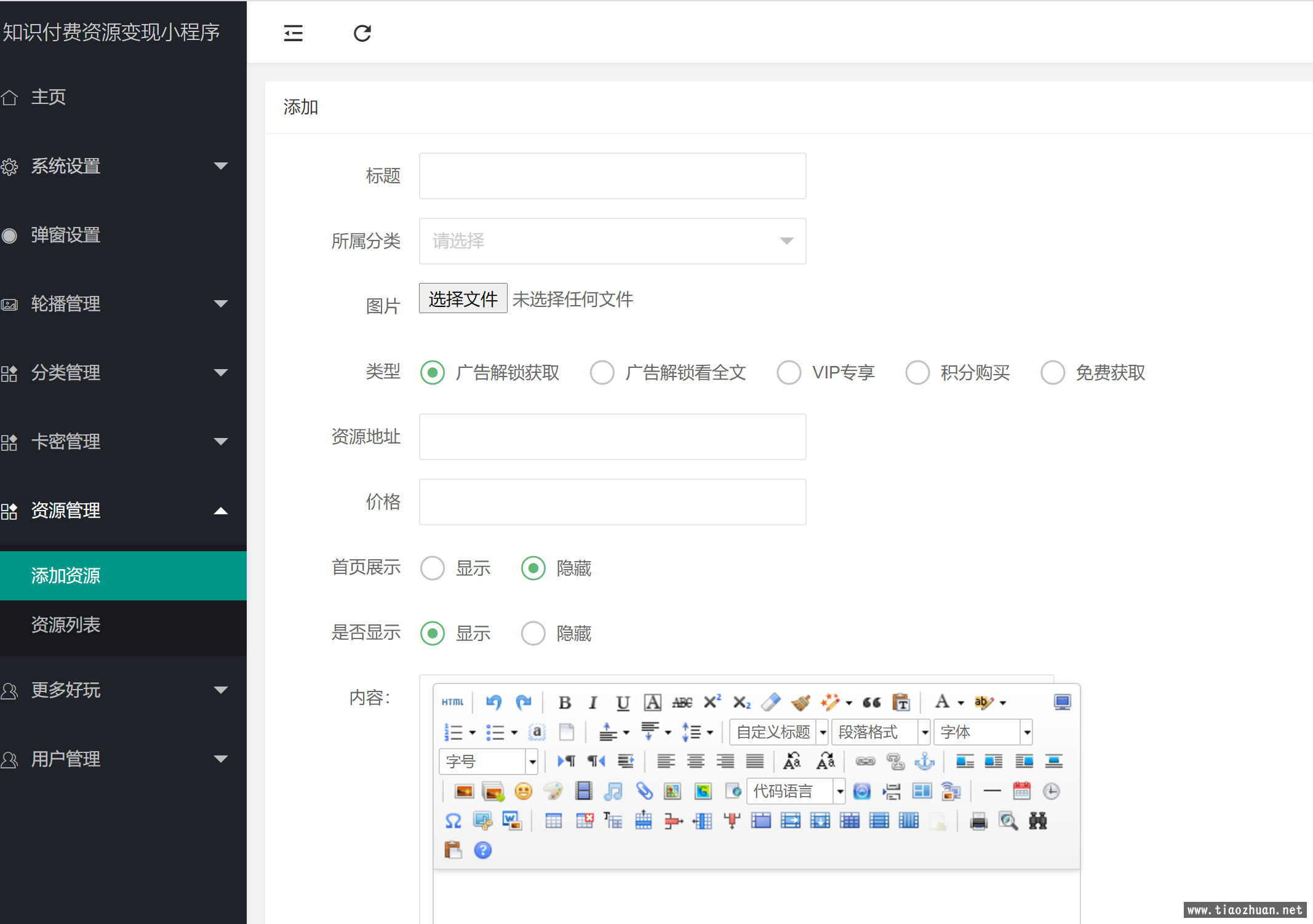1313x924 pixels.
Task: Open the 字体 font dropdown
Action: click(983, 732)
